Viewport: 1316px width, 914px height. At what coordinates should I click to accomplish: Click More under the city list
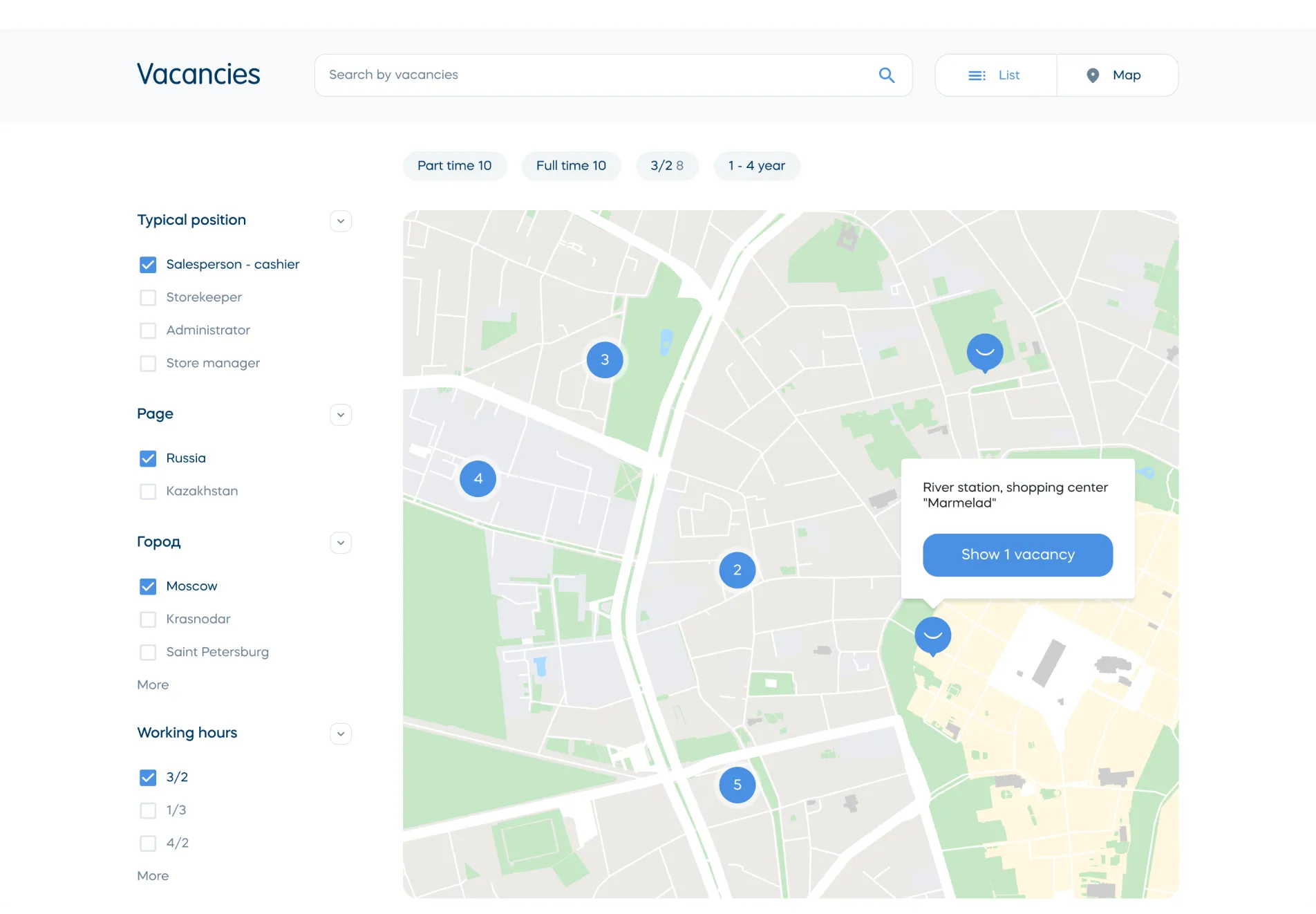pos(153,684)
